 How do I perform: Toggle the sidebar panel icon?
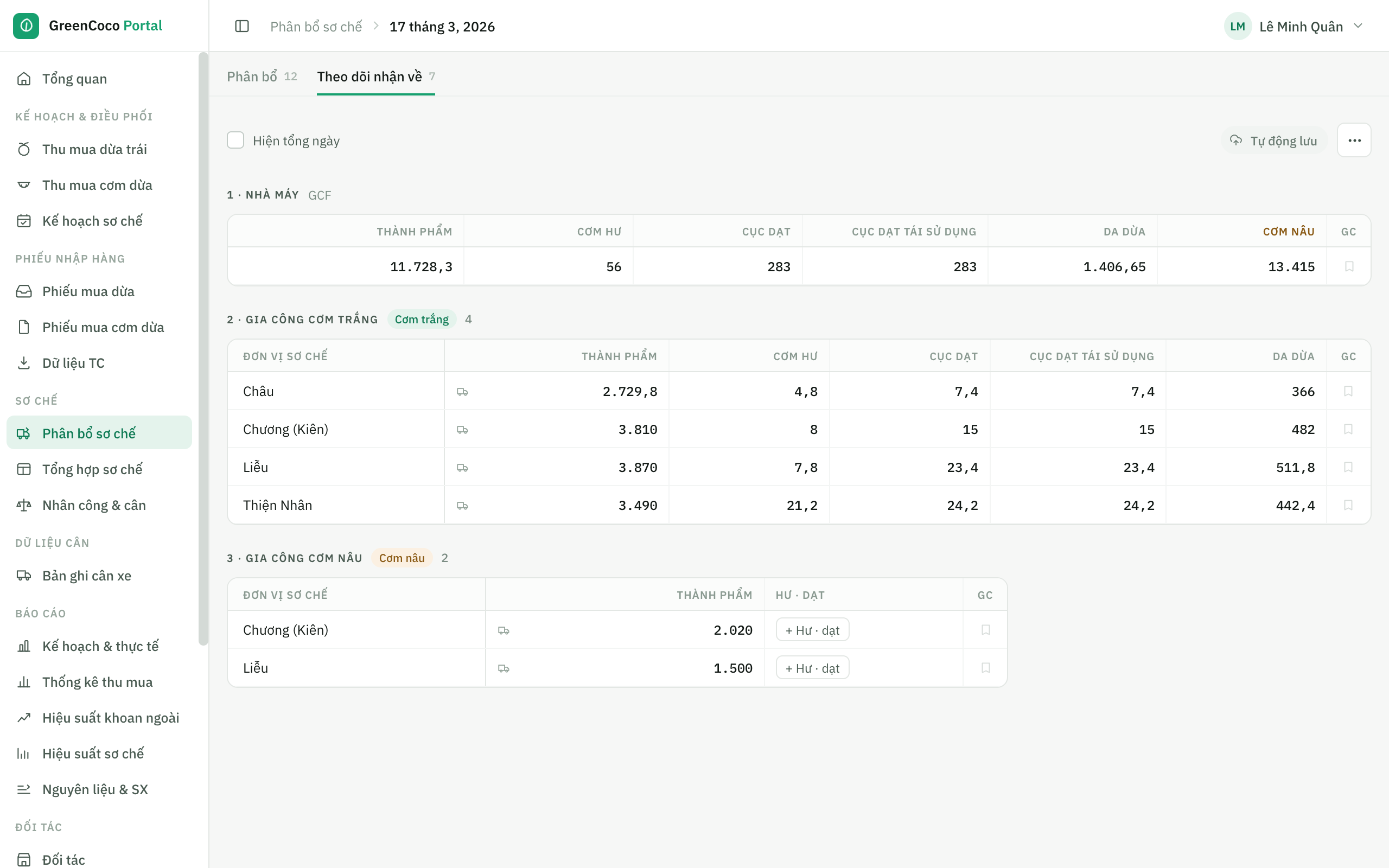click(241, 27)
